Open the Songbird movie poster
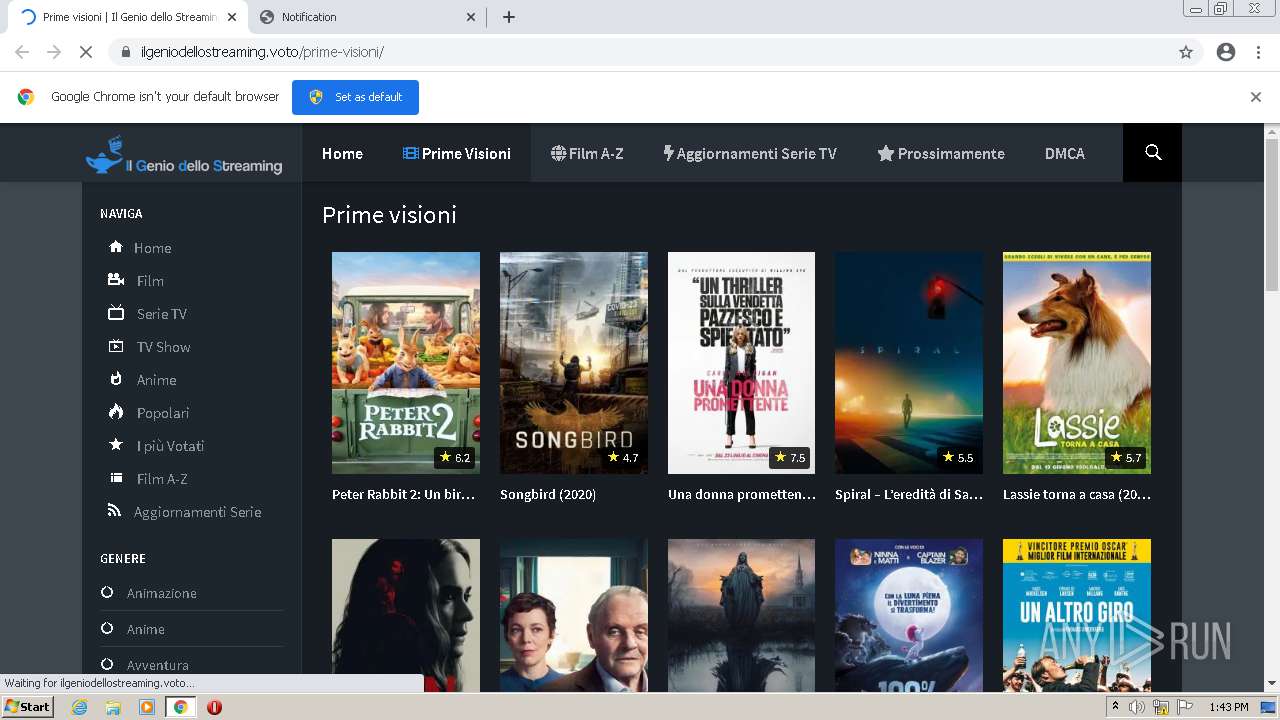 tap(574, 363)
